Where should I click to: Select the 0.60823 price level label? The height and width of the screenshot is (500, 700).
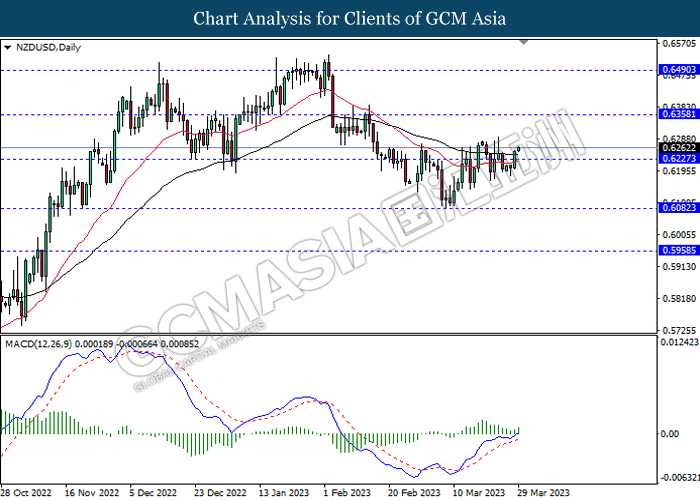click(x=679, y=208)
